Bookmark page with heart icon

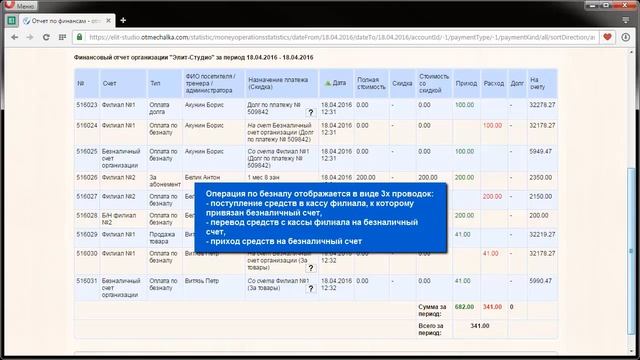pyautogui.click(x=607, y=37)
